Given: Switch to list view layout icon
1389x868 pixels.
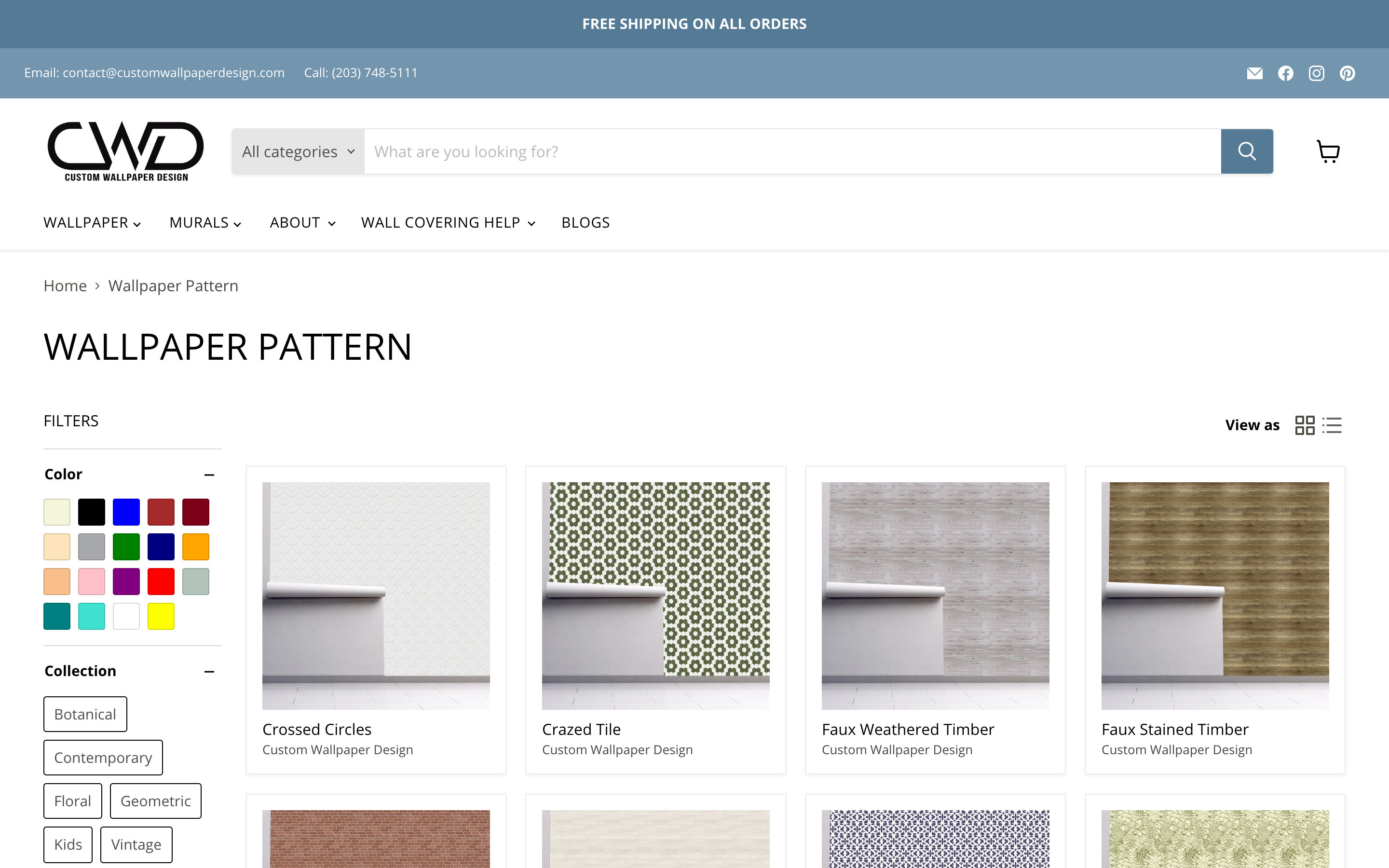Looking at the screenshot, I should point(1332,425).
